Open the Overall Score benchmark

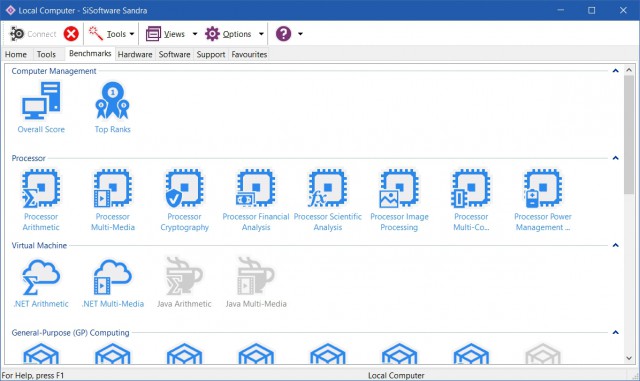pyautogui.click(x=41, y=107)
